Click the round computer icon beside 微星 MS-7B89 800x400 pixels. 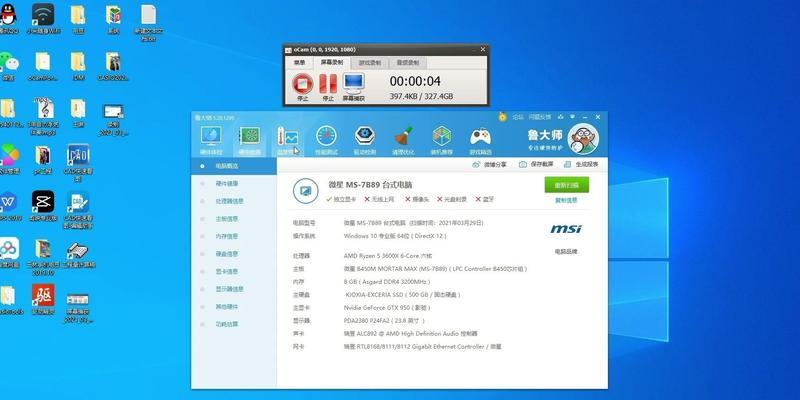(x=306, y=191)
